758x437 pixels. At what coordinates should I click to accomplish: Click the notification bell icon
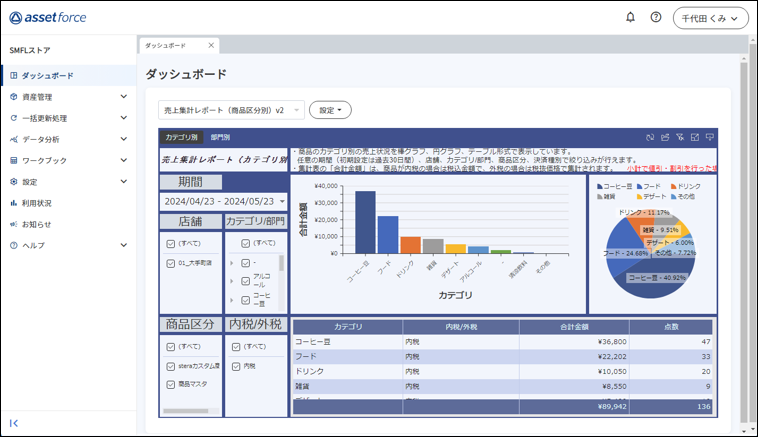click(630, 17)
